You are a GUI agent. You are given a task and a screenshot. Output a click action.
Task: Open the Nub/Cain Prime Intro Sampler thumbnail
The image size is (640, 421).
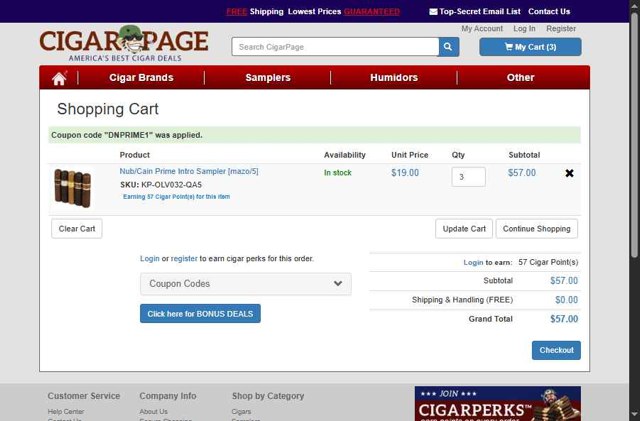pos(73,188)
